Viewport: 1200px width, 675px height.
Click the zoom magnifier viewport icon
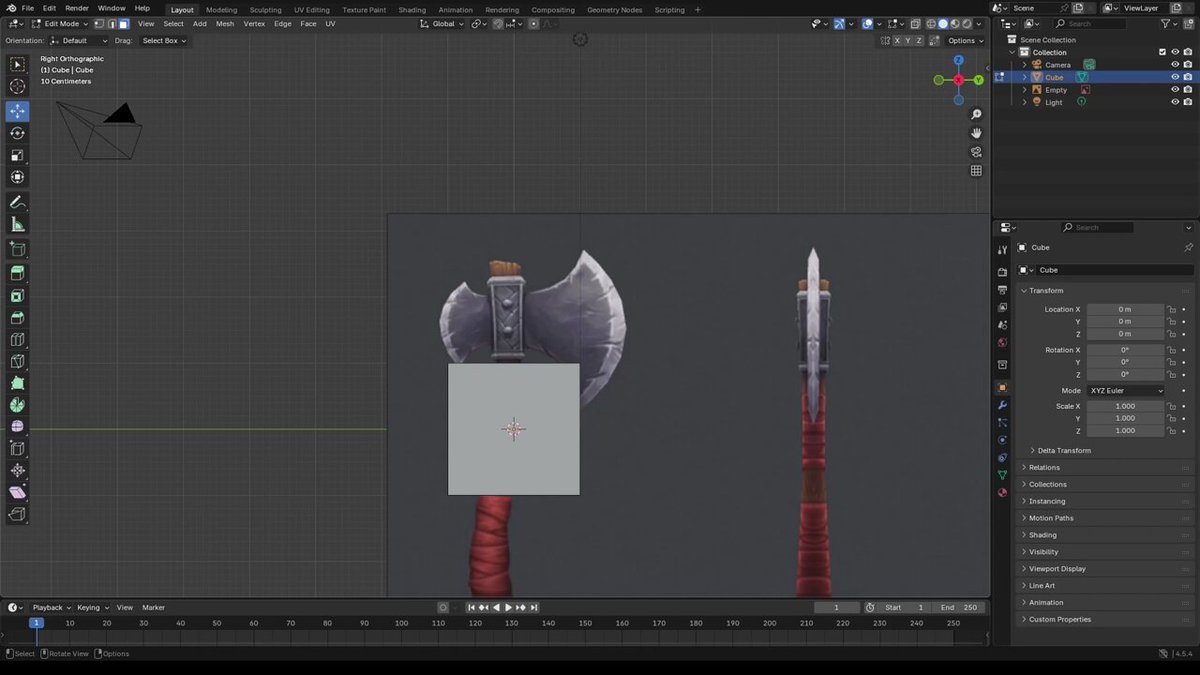[x=976, y=115]
